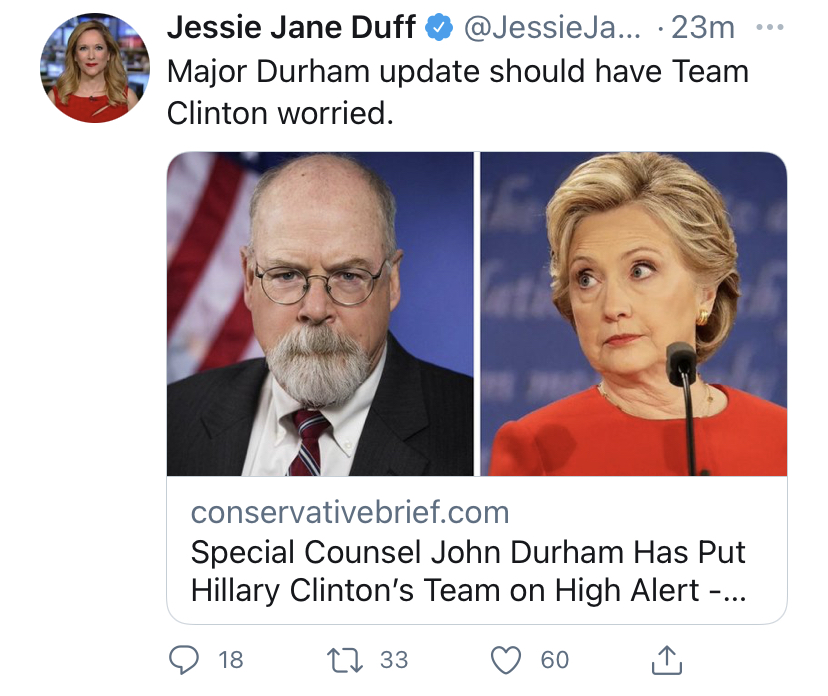Click the headline line ending 'on High Alert'
The height and width of the screenshot is (696, 828).
tap(468, 590)
